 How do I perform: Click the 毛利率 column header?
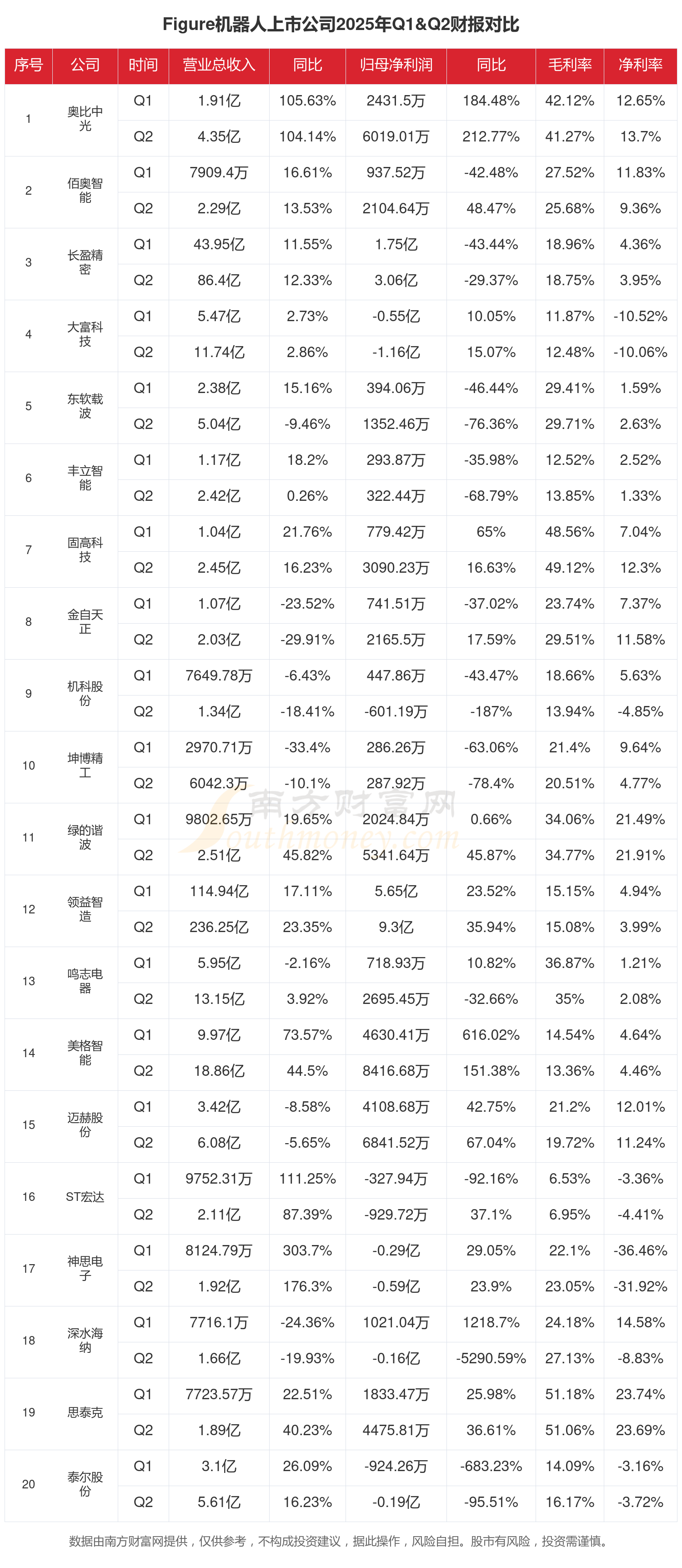click(569, 65)
